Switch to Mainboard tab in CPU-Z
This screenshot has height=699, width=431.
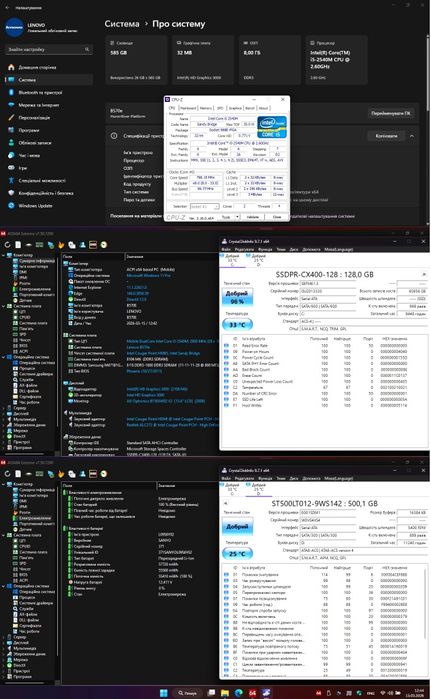[188, 108]
